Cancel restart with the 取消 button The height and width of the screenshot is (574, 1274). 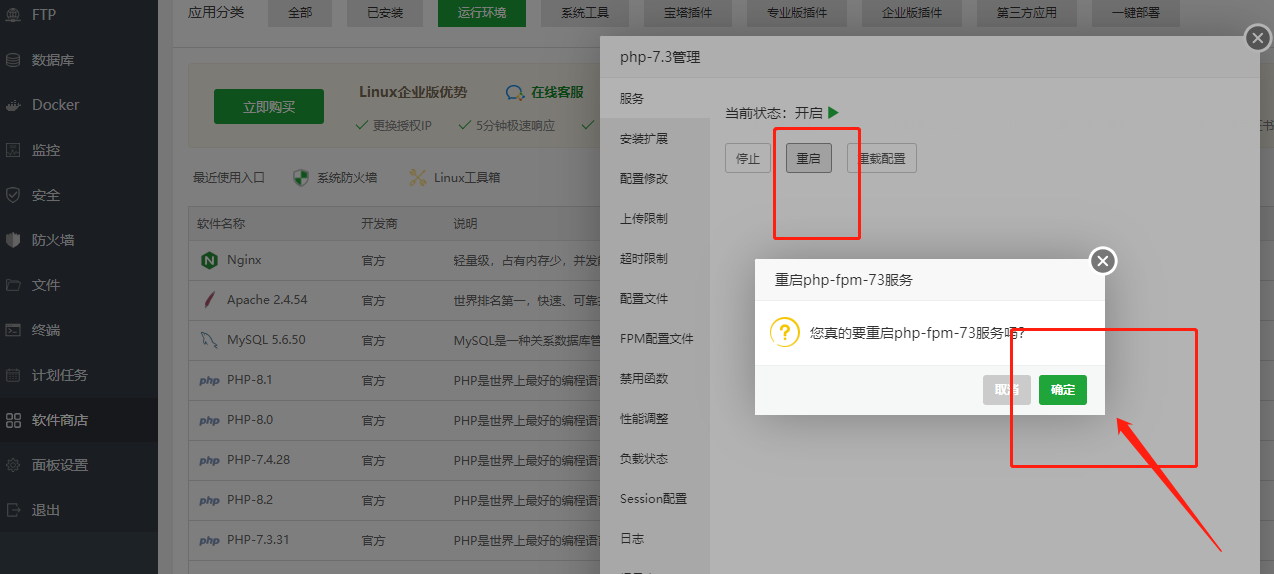[x=1007, y=390]
